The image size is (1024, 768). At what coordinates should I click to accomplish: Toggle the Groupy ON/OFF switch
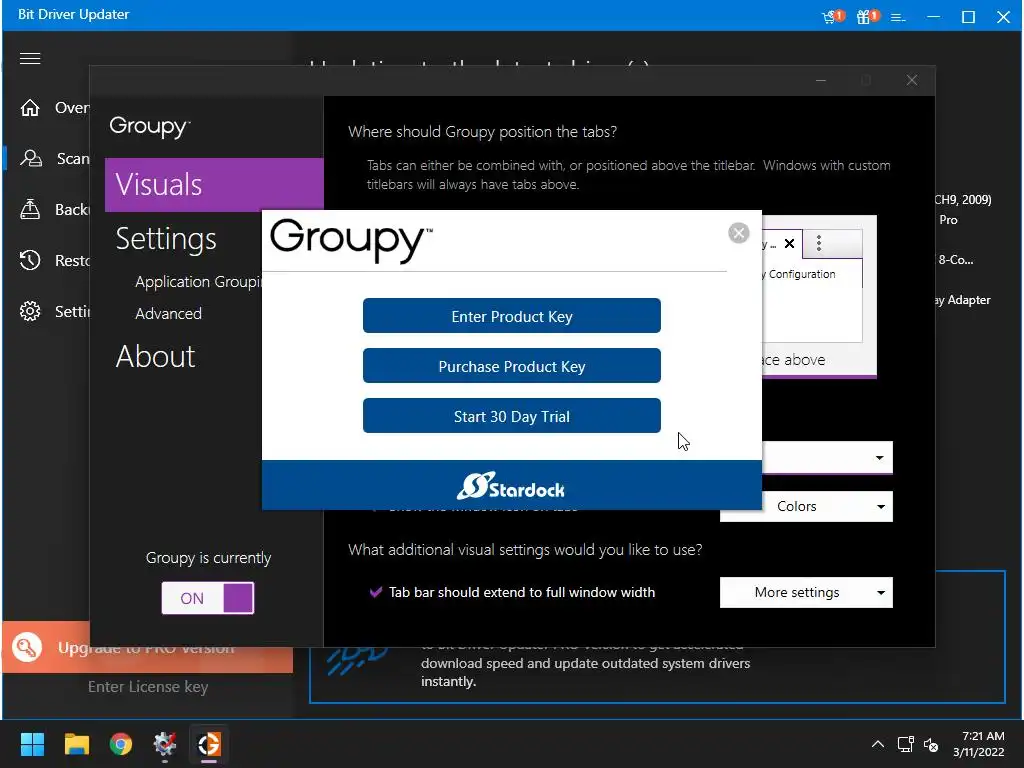(208, 598)
